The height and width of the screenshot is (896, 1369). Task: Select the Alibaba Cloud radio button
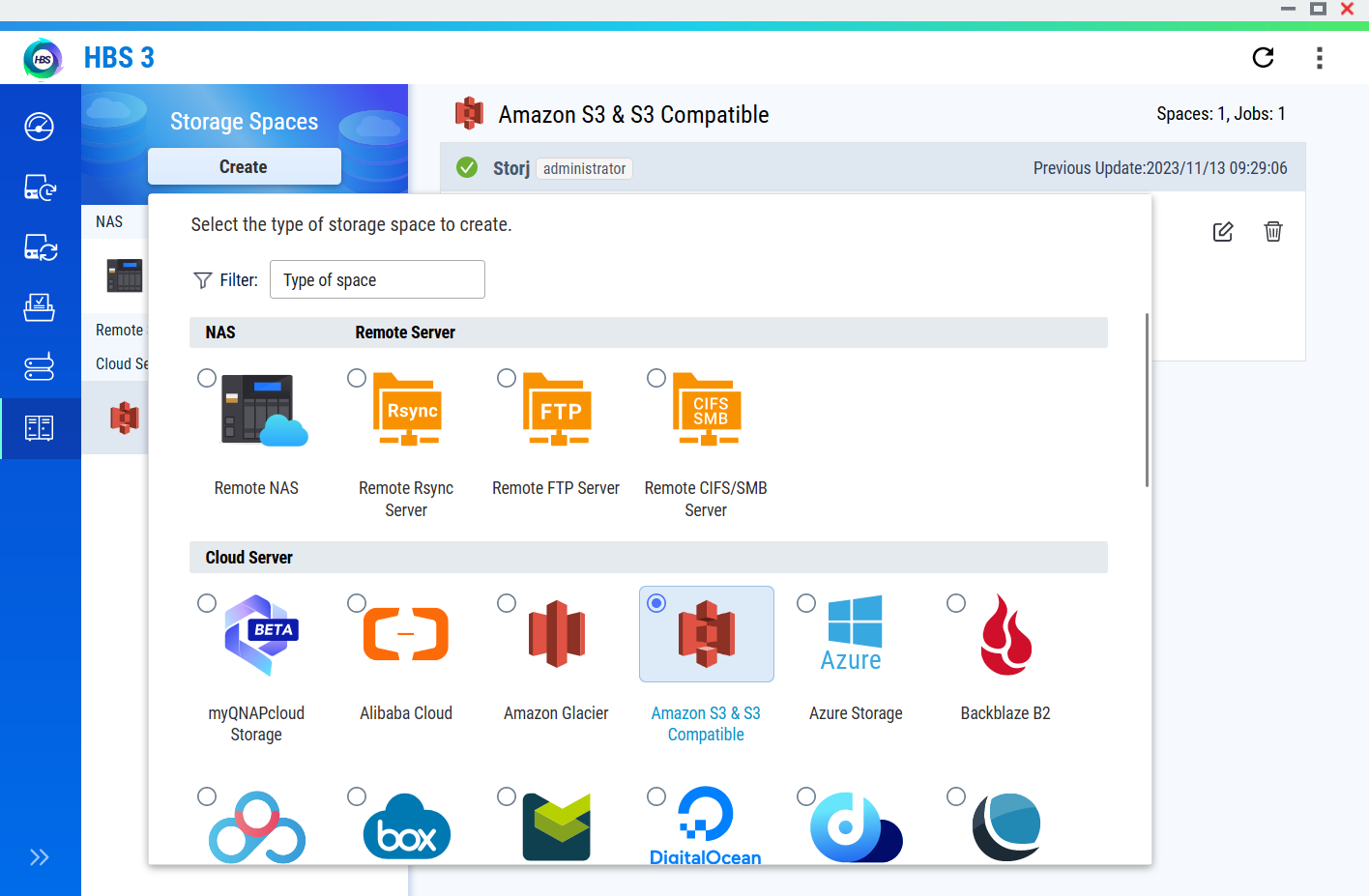pos(357,603)
